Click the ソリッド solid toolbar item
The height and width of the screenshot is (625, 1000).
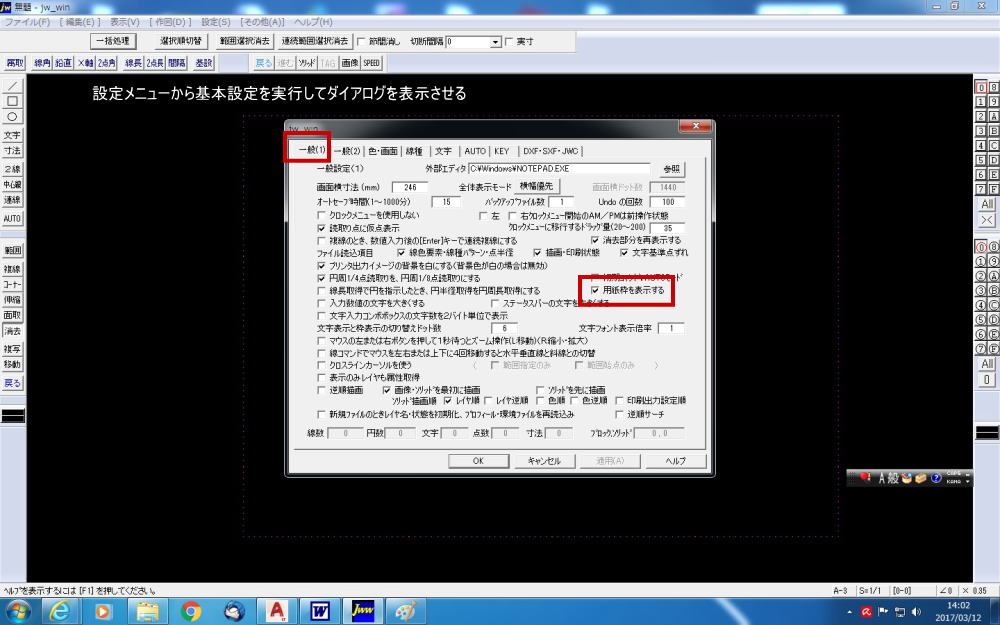click(307, 62)
